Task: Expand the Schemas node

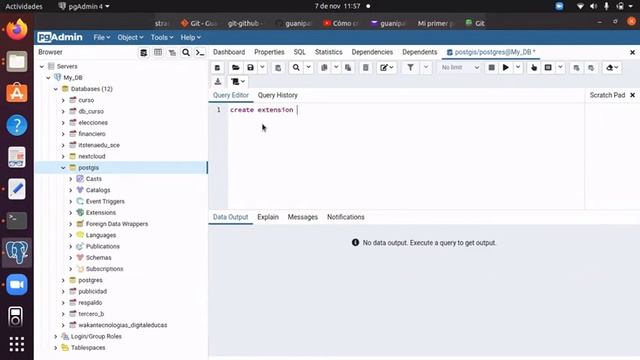Action: pos(71,258)
